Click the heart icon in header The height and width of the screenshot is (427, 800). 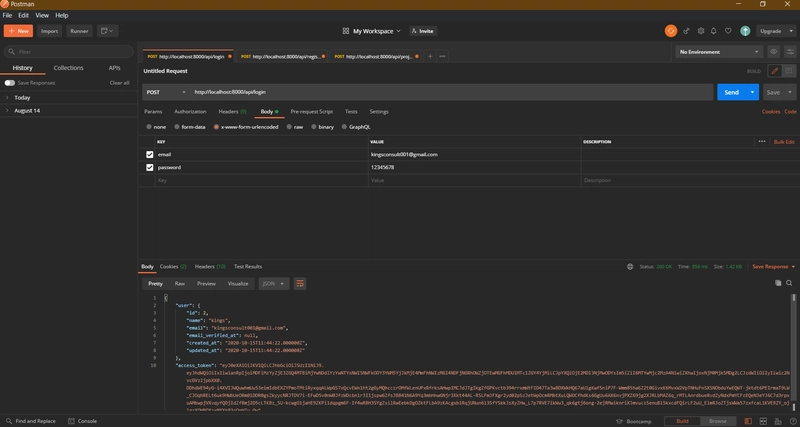[728, 31]
